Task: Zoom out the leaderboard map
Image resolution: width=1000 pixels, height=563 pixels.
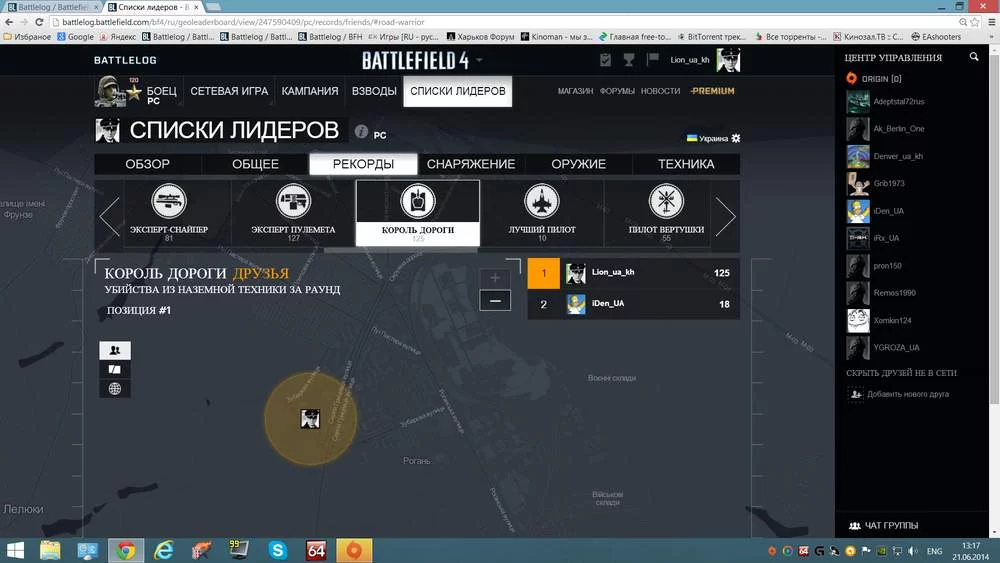Action: click(x=495, y=300)
